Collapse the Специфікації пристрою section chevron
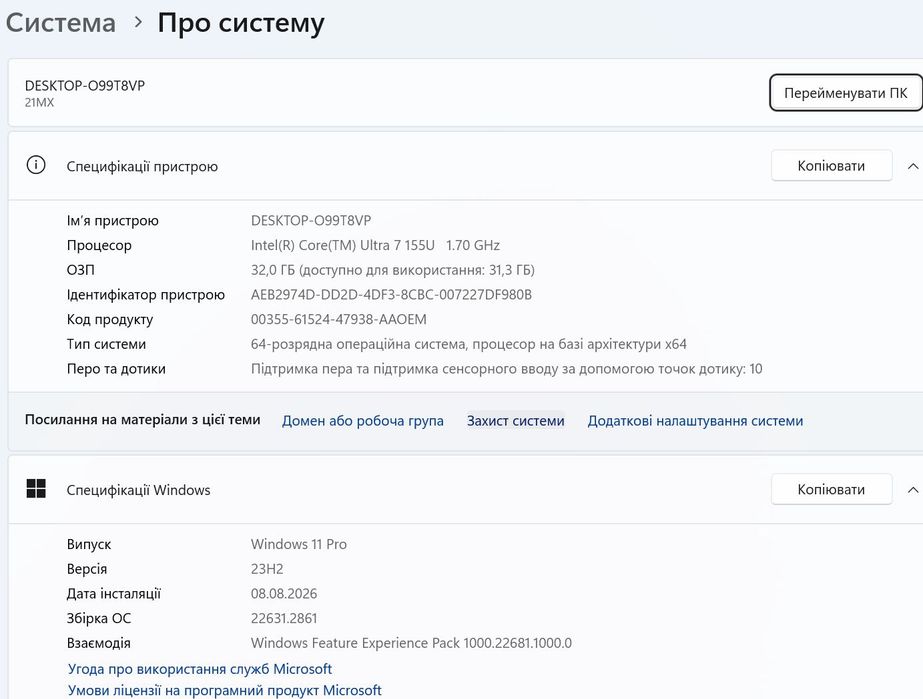923x699 pixels. [x=912, y=166]
